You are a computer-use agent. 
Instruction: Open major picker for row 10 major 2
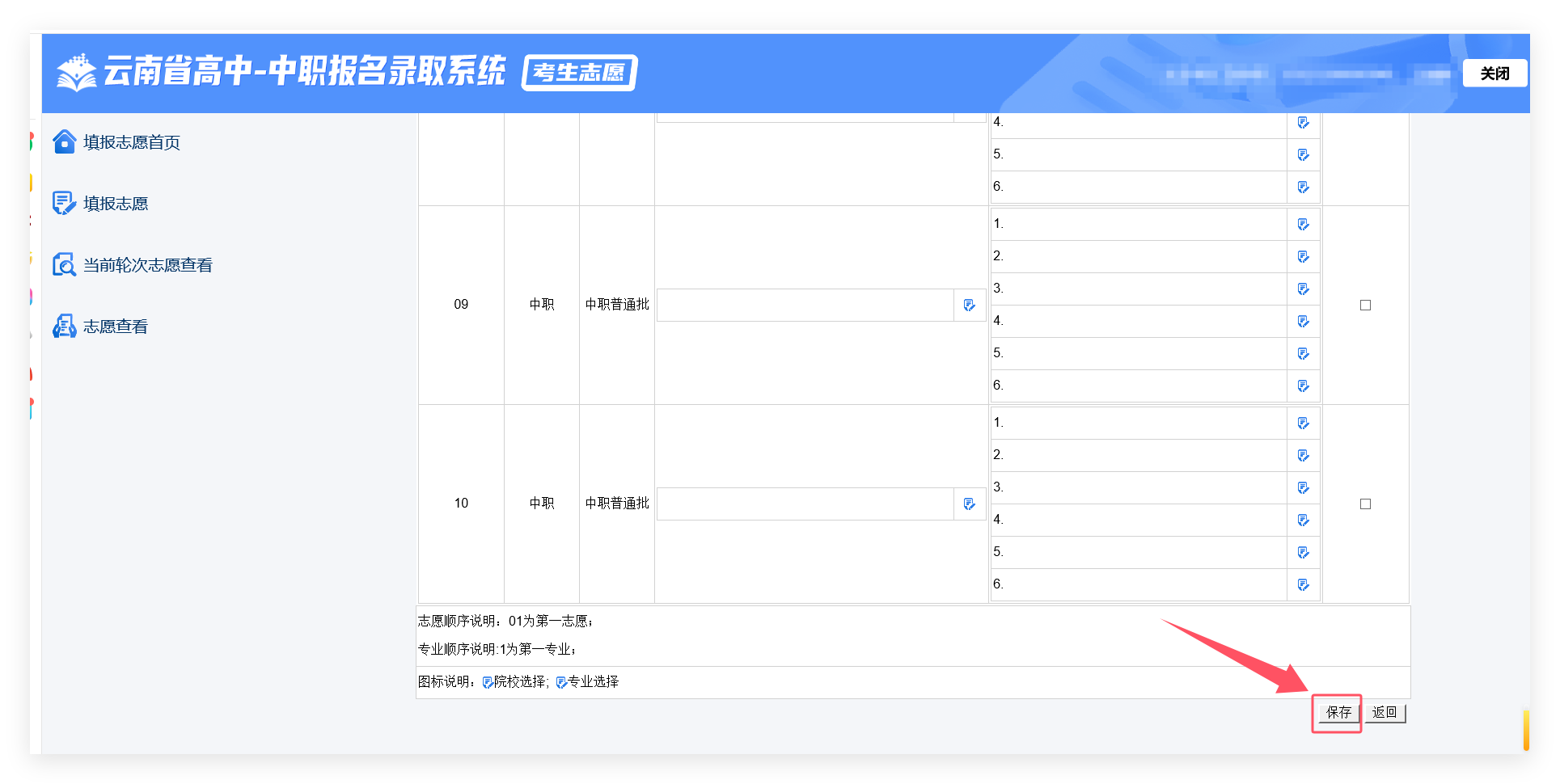pos(1303,455)
